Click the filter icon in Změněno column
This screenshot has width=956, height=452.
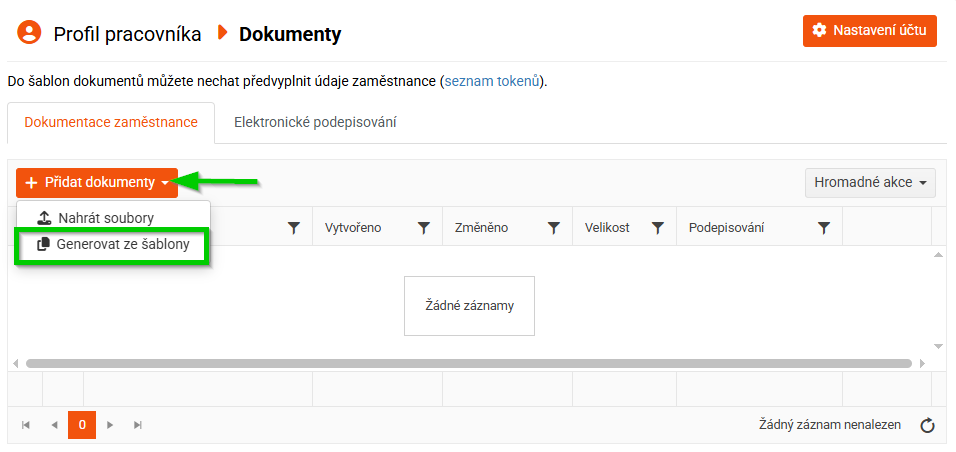click(x=554, y=228)
